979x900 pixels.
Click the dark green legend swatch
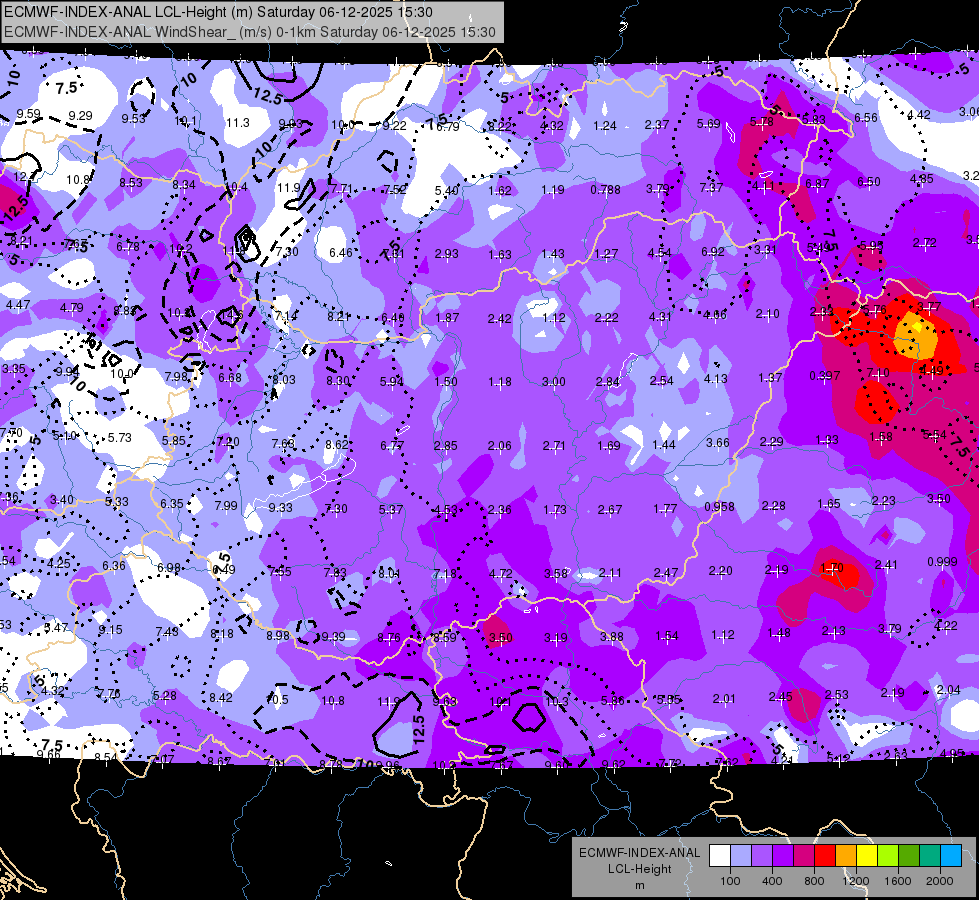909,856
